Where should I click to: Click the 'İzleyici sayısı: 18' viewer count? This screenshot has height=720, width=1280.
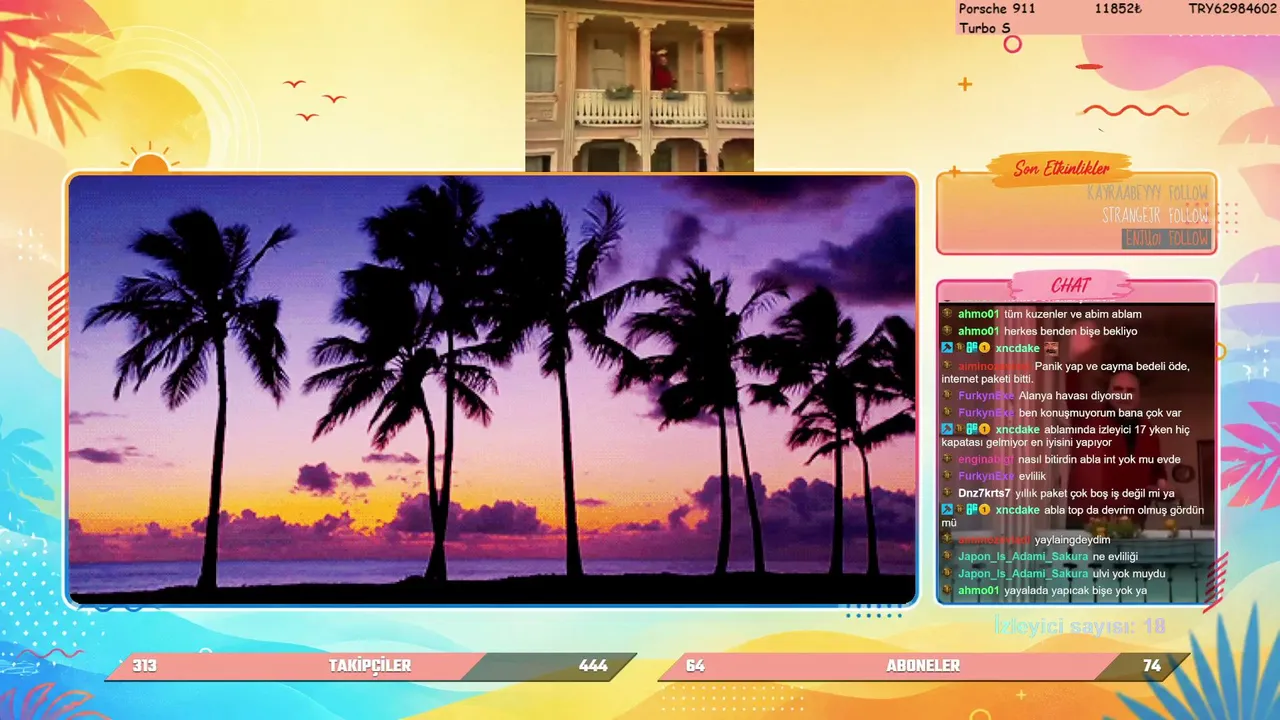pos(1080,626)
